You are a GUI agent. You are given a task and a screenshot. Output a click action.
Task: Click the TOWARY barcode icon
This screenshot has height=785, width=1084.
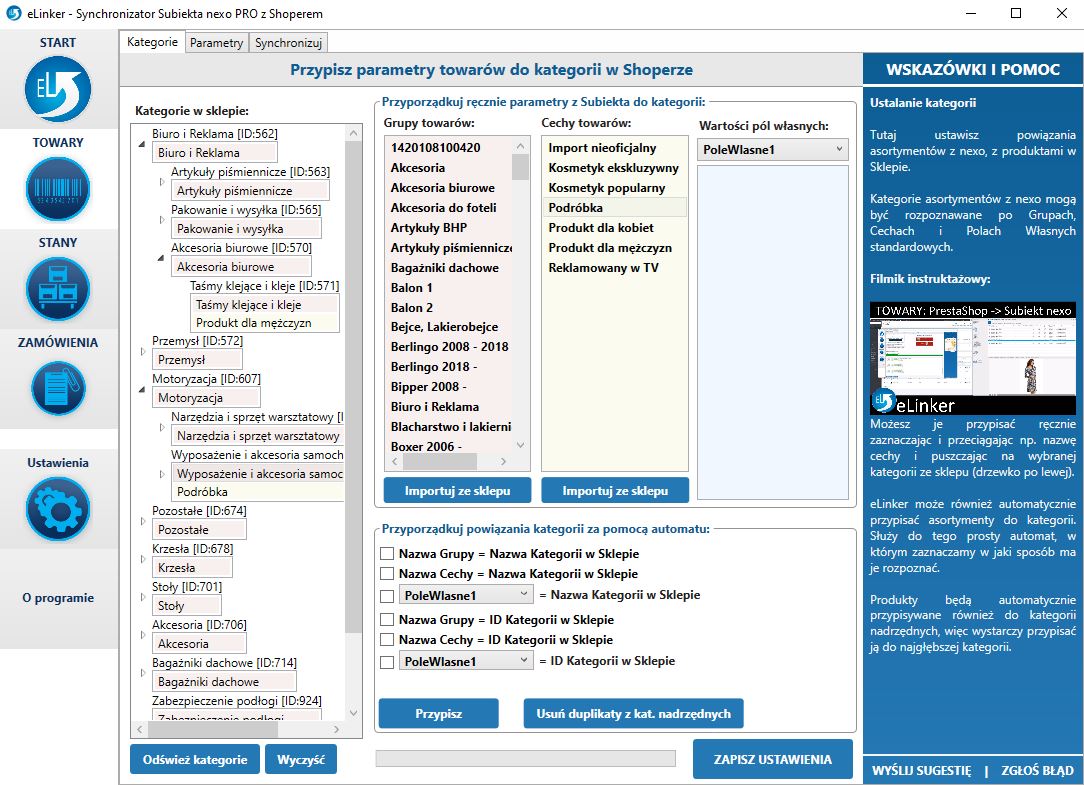pyautogui.click(x=58, y=189)
